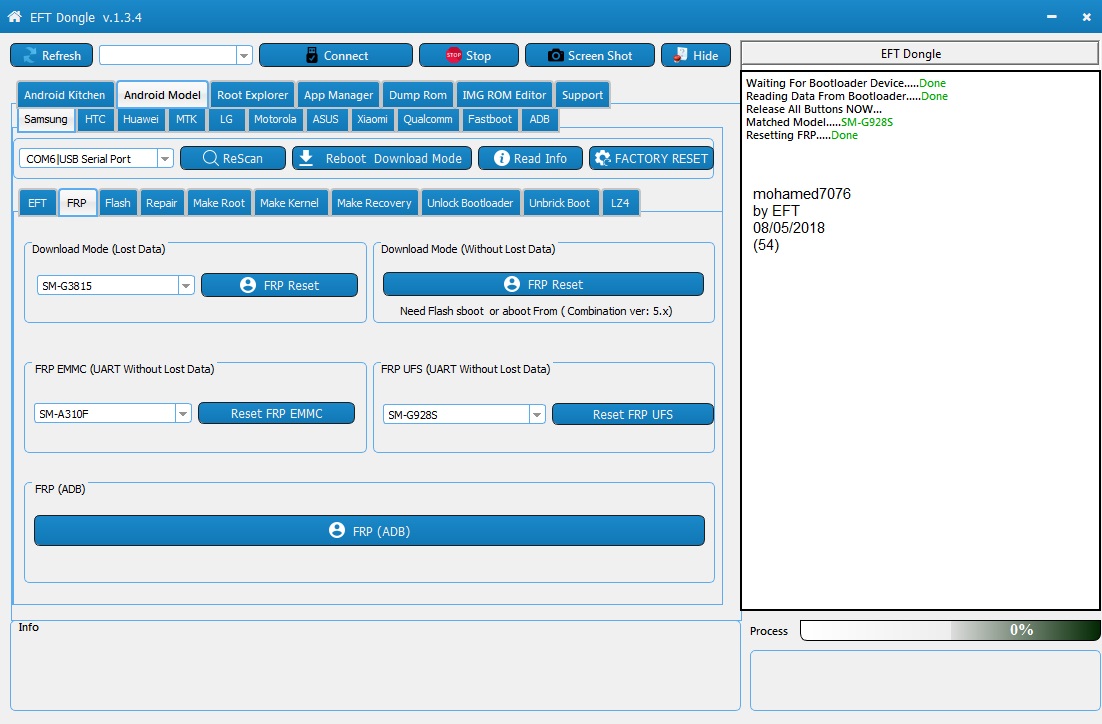Switch to the EFT sub-tab

[37, 203]
